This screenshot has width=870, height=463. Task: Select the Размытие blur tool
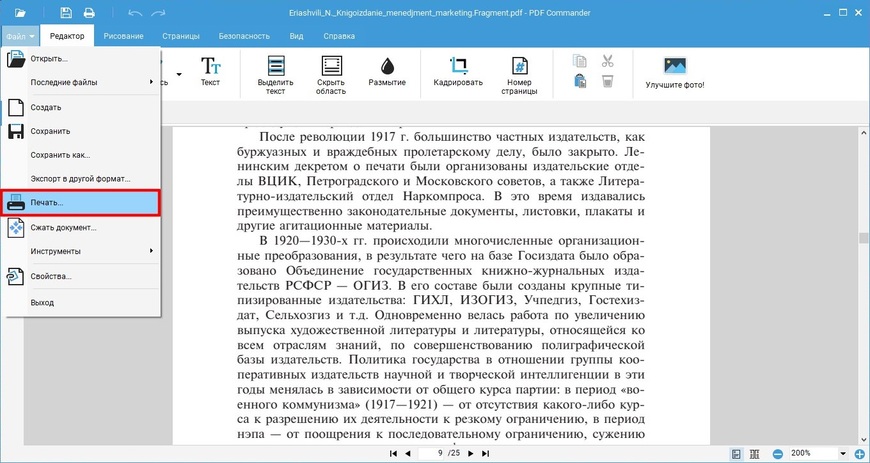pos(387,72)
